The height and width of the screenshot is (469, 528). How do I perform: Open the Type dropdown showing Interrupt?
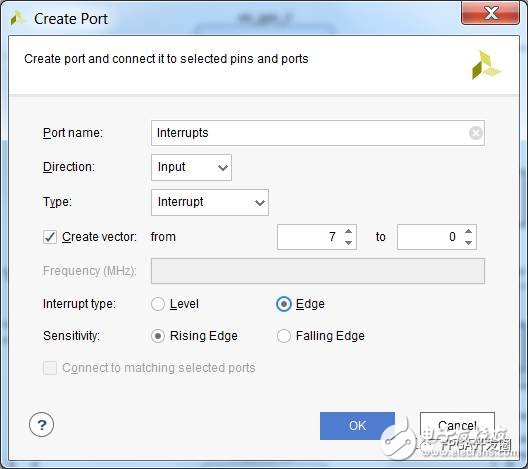[210, 202]
